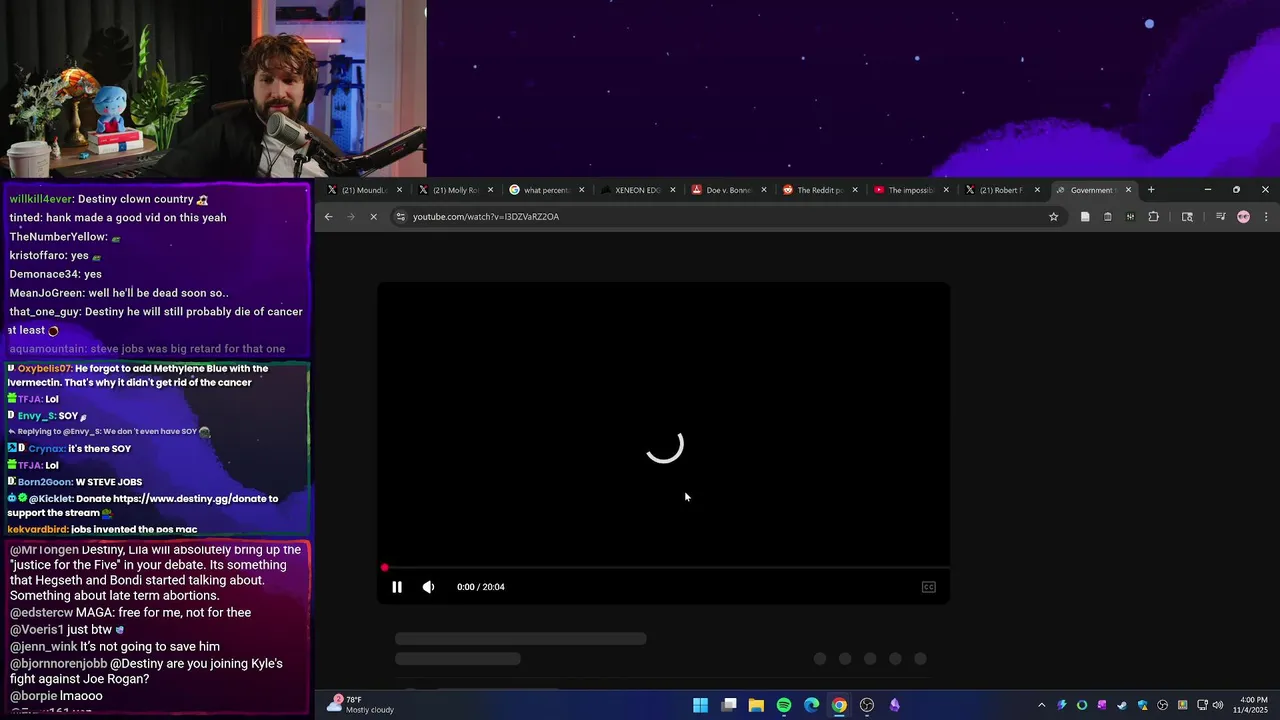
Task: Open network status tray icon
Action: click(x=1202, y=705)
